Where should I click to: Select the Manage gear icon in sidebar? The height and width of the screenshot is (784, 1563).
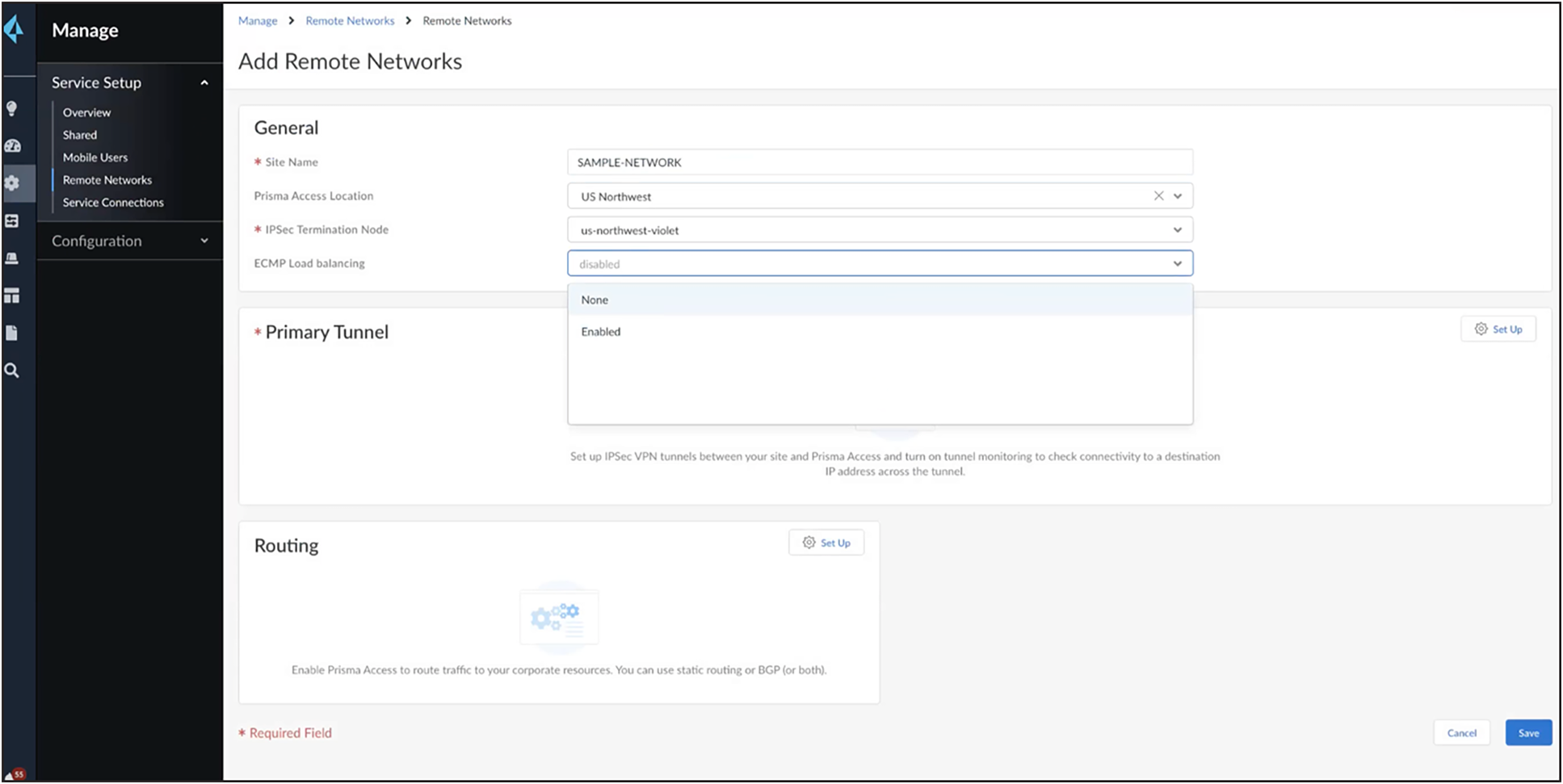point(12,183)
